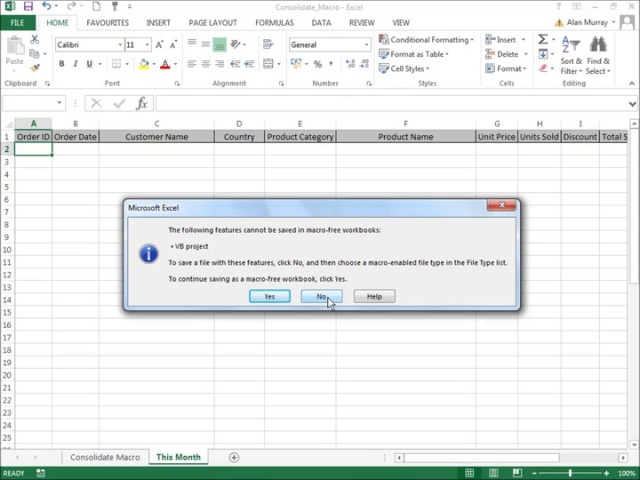640x480 pixels.
Task: Click Help in the Microsoft Excel dialog
Action: pyautogui.click(x=374, y=296)
